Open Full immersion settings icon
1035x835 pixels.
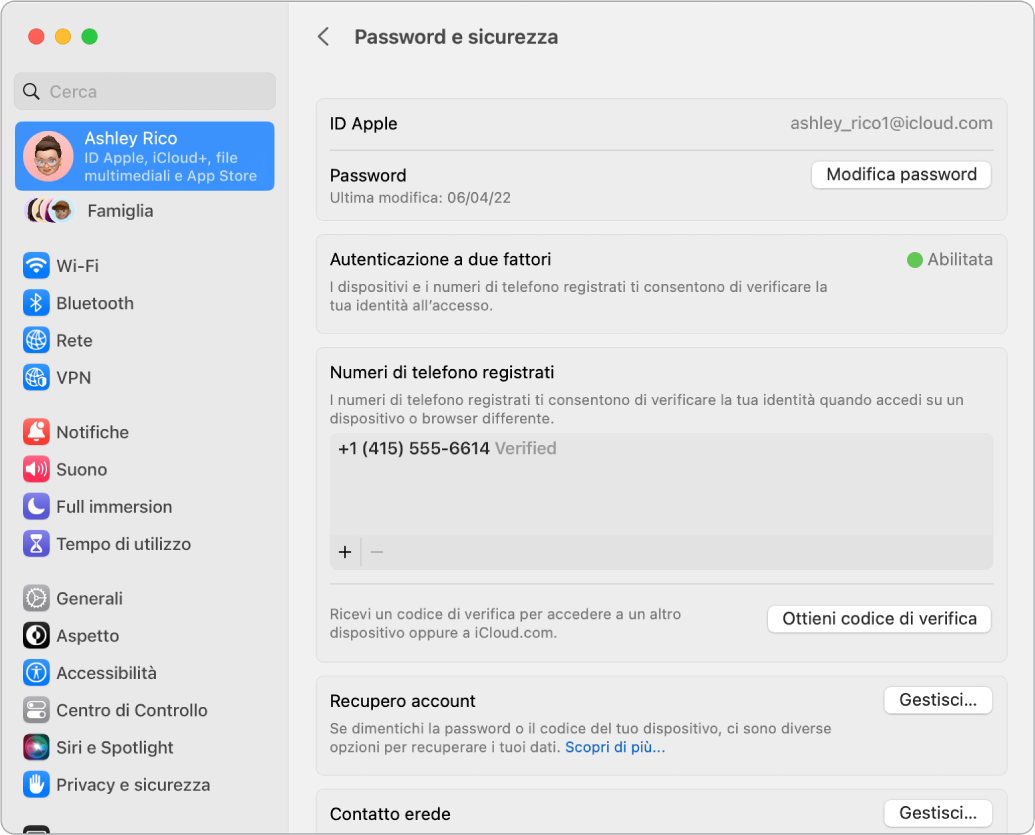[x=37, y=506]
